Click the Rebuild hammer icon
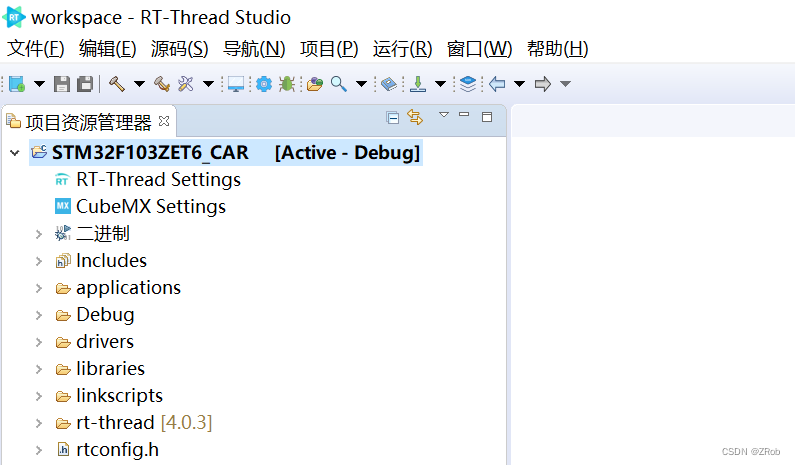795x465 pixels. pos(162,84)
